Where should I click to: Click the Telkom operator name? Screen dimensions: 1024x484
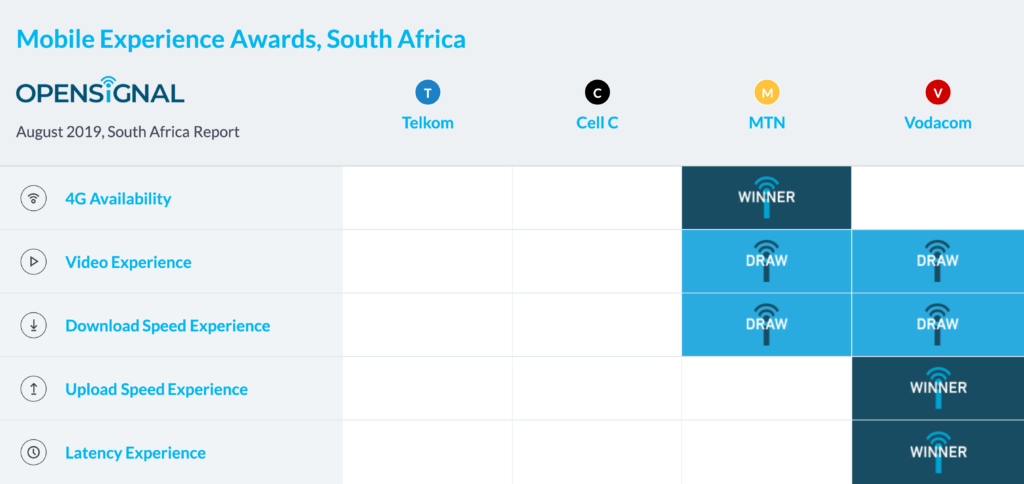[427, 123]
